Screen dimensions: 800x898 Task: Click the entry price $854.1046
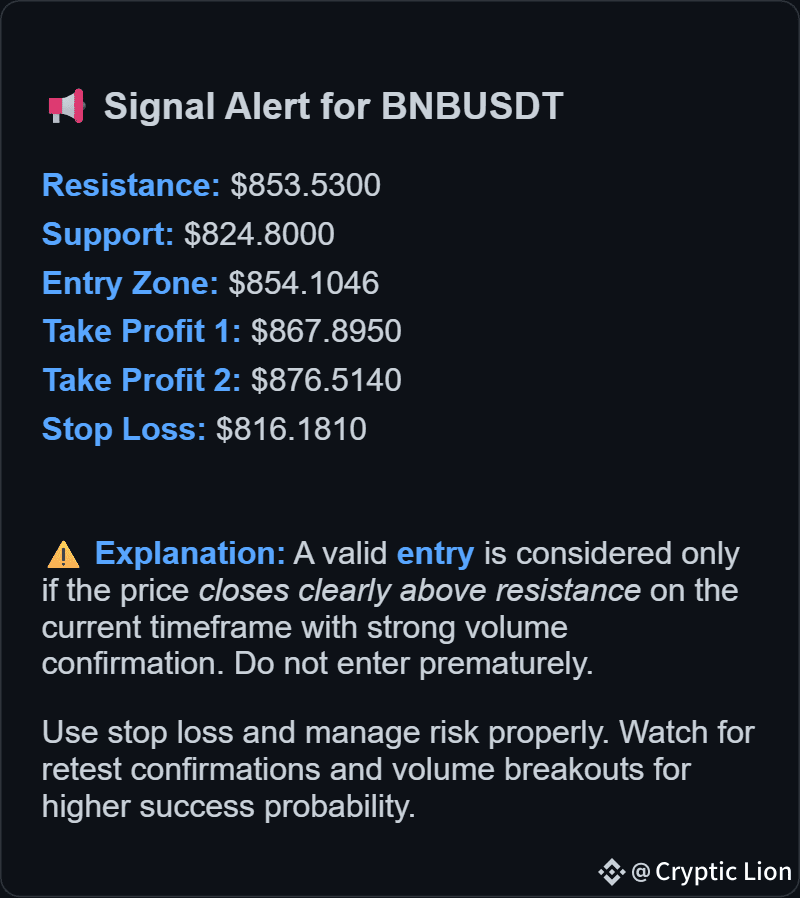pos(304,283)
